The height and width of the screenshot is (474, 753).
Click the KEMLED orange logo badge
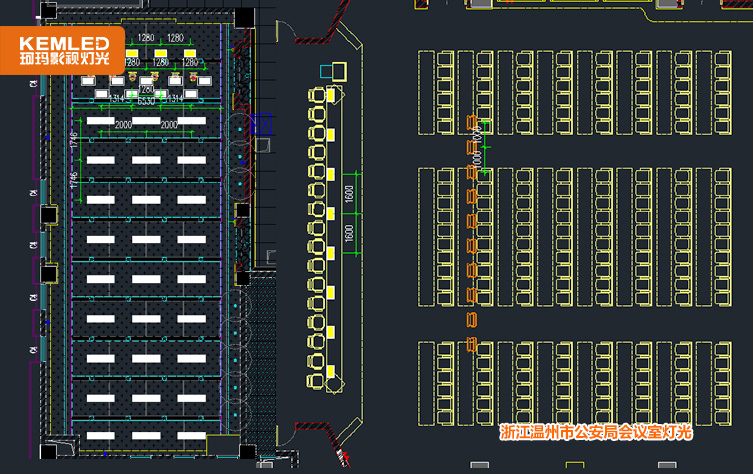(62, 50)
